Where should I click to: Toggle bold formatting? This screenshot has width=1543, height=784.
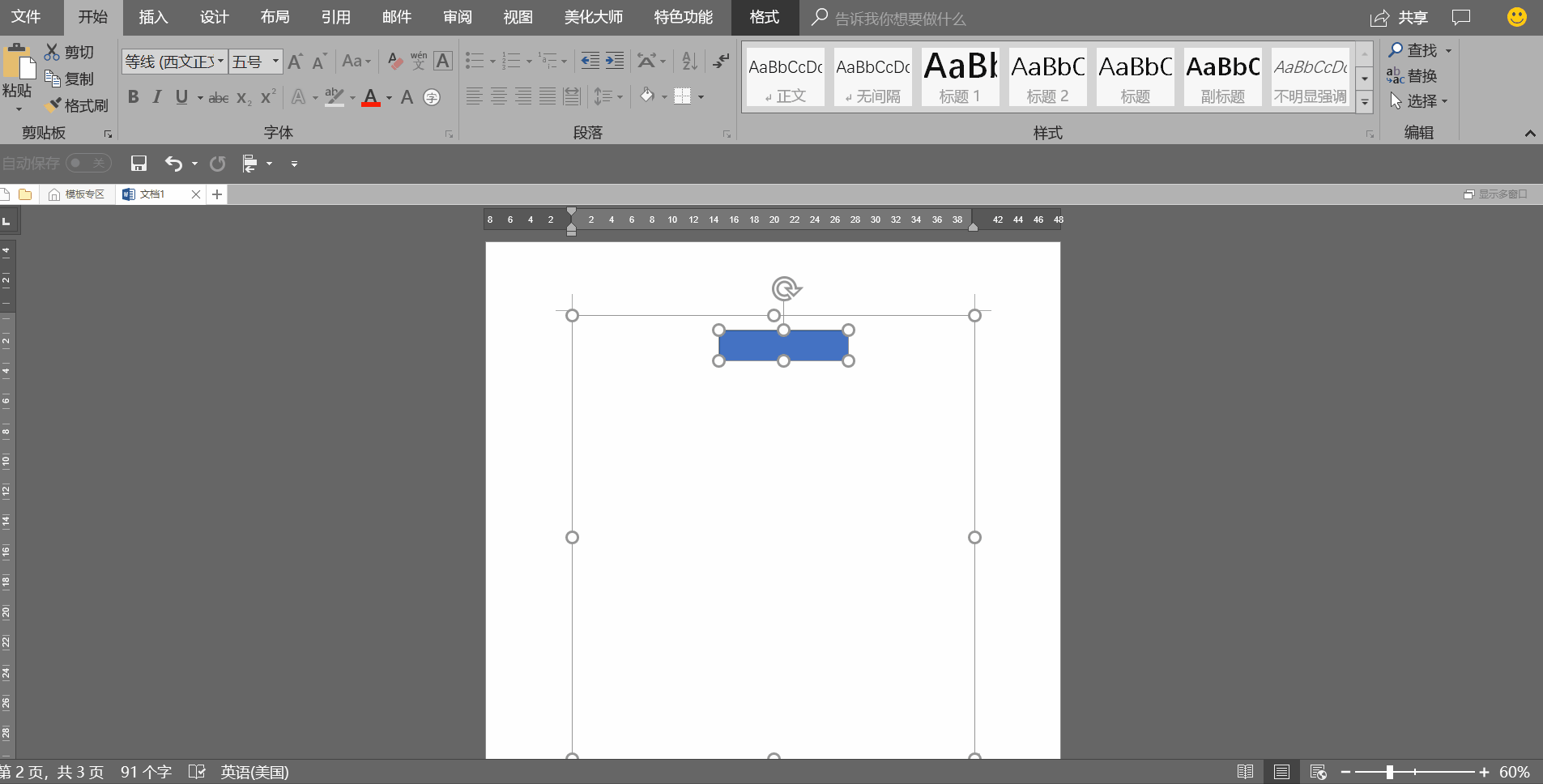(134, 97)
